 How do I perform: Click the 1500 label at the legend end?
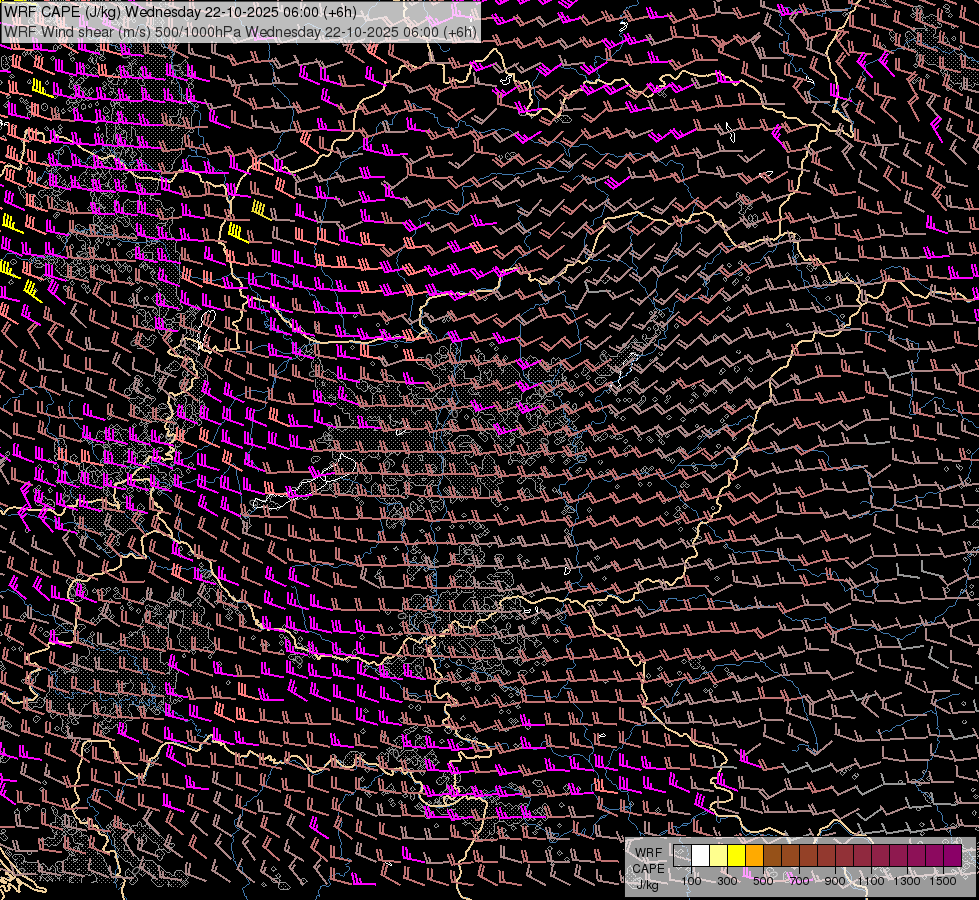(943, 881)
